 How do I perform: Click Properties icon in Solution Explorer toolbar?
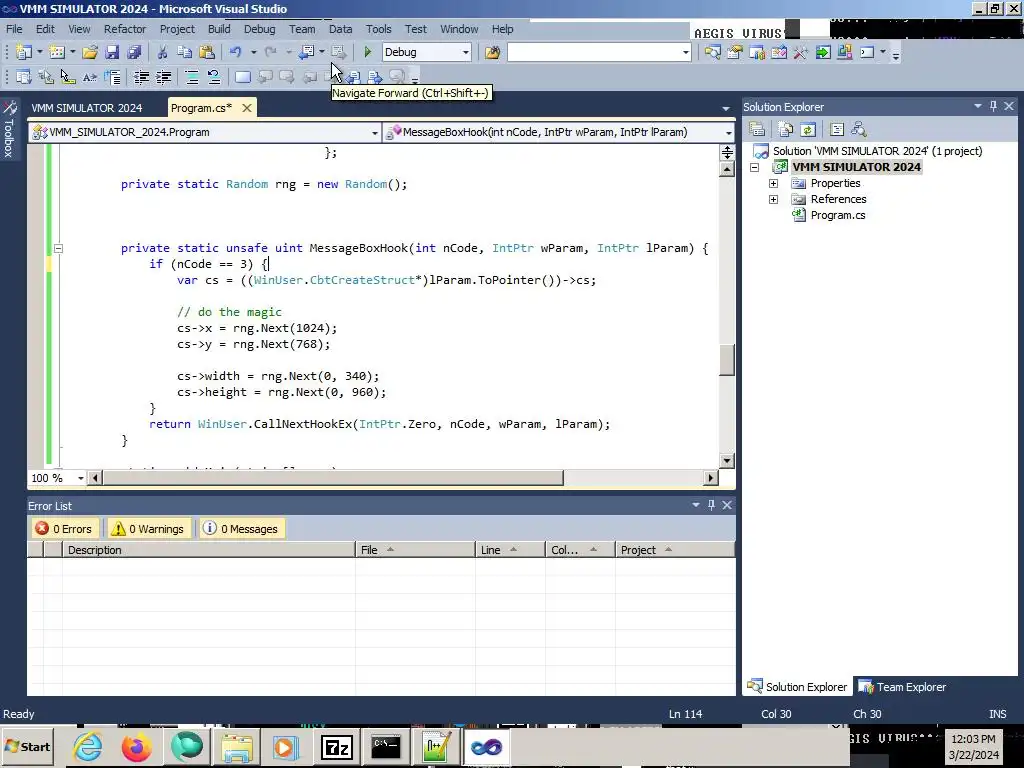point(757,129)
